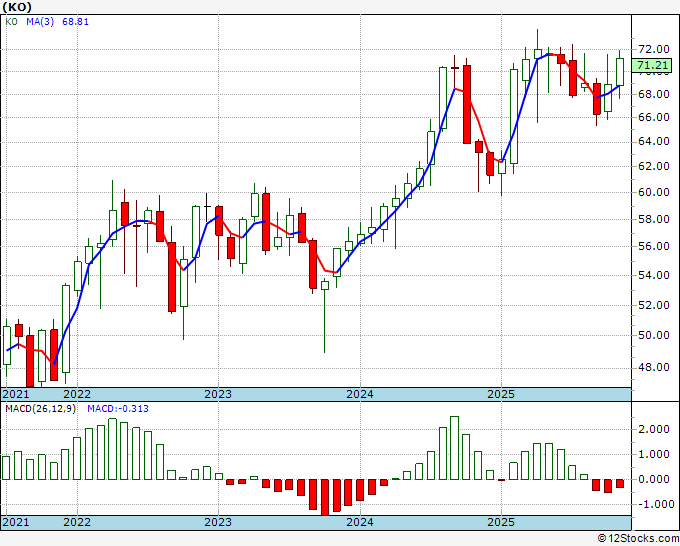Click the MACD:-0.313 value label
680x546 pixels.
(x=118, y=409)
